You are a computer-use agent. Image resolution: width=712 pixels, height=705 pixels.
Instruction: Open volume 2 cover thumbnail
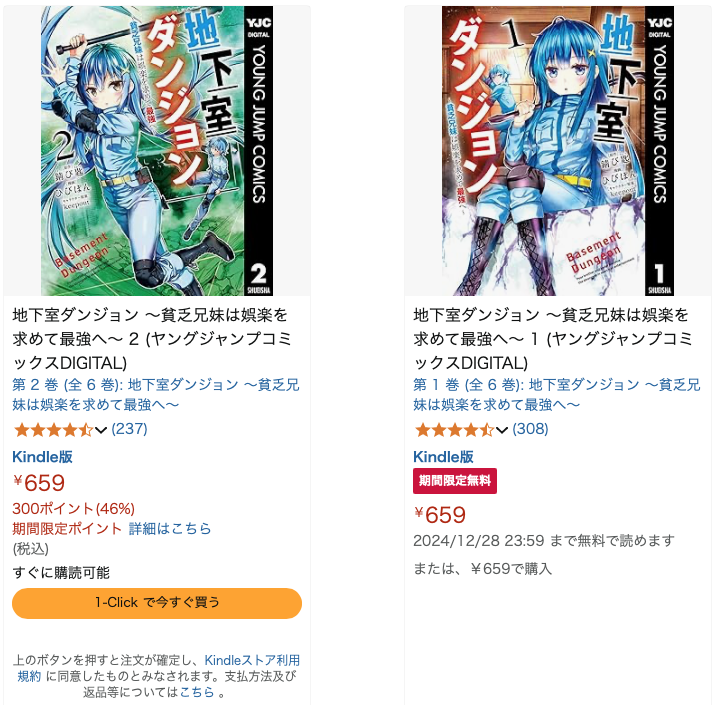coord(157,151)
